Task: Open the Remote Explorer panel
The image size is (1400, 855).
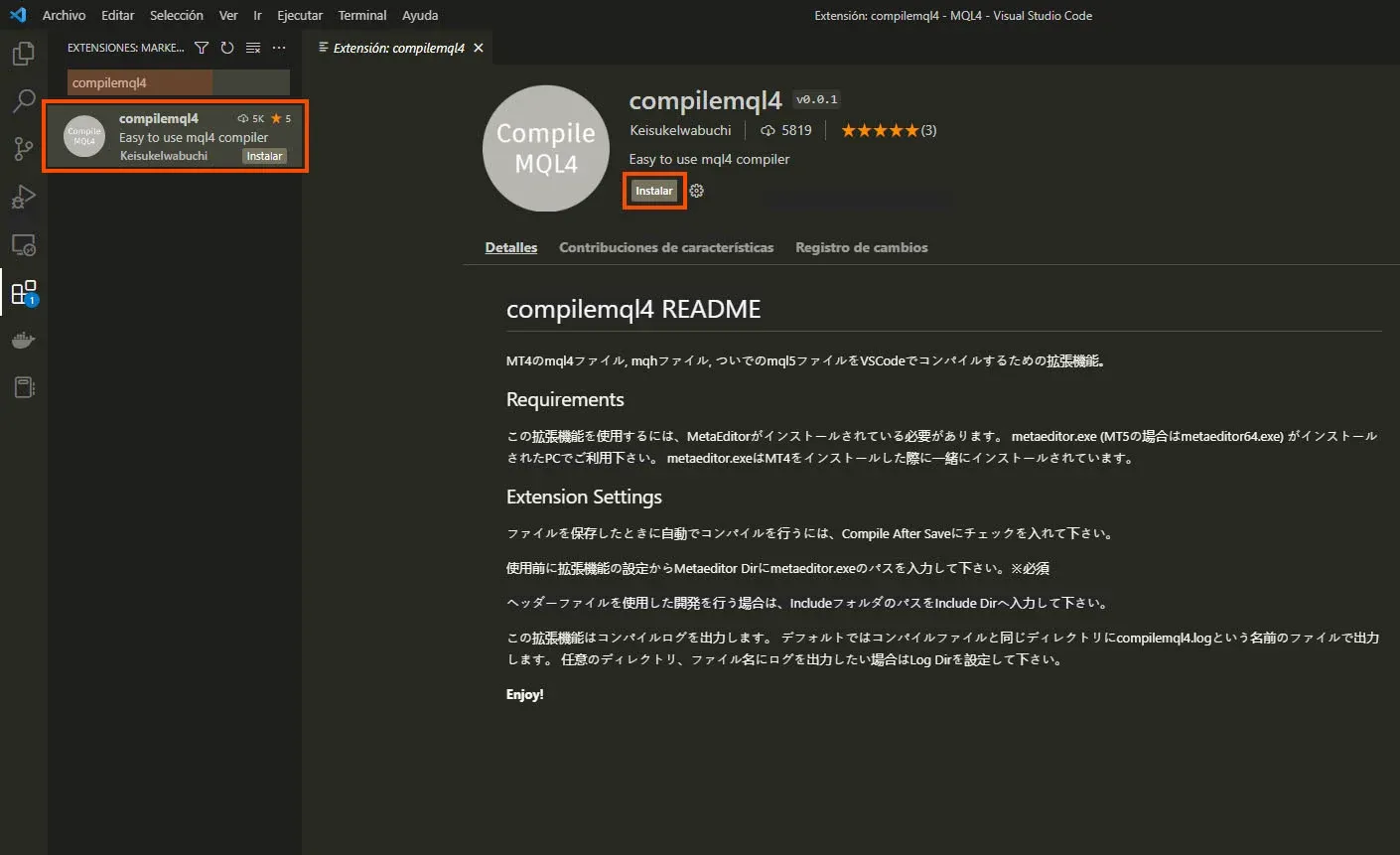Action: (23, 244)
